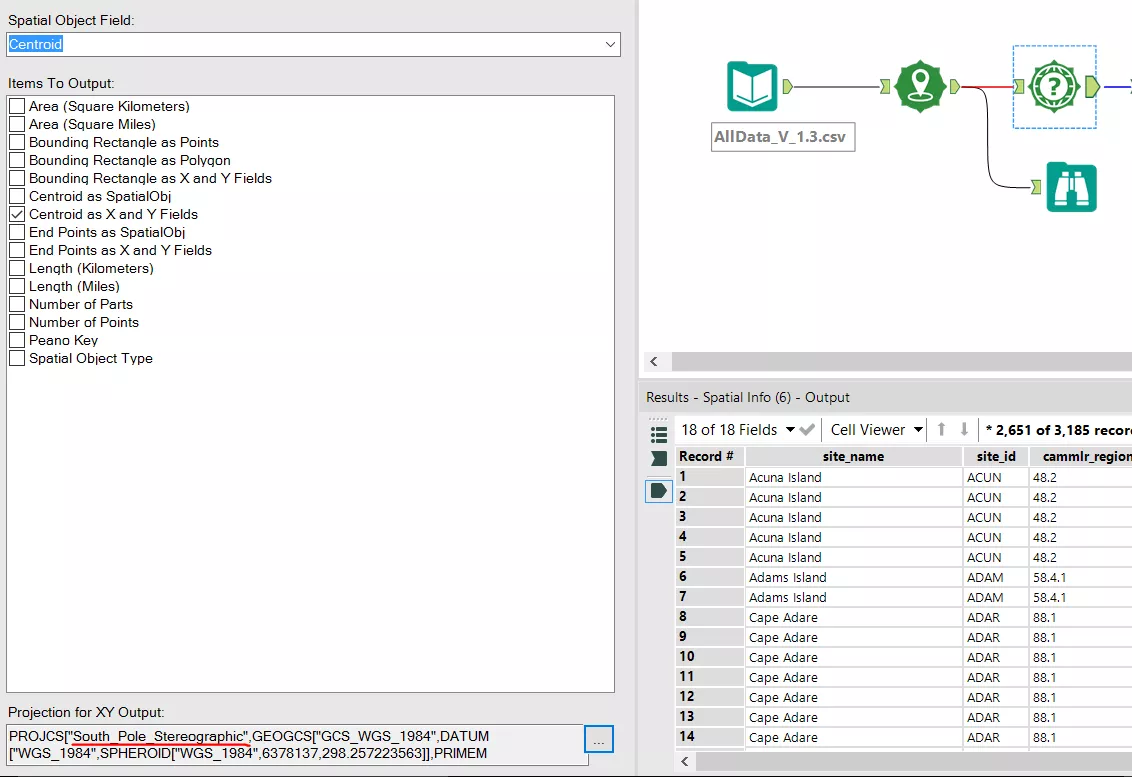Screen dimensions: 1132x777
Task: Click canvas horizontal scrollbar left arrow
Action: tap(654, 362)
